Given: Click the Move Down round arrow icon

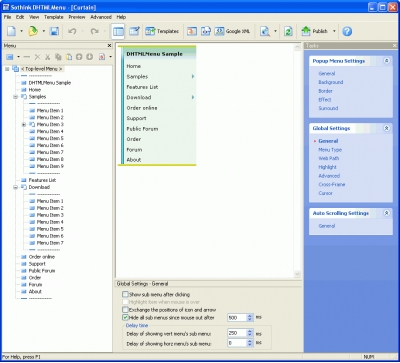Looking at the screenshot, I should tap(89, 57).
